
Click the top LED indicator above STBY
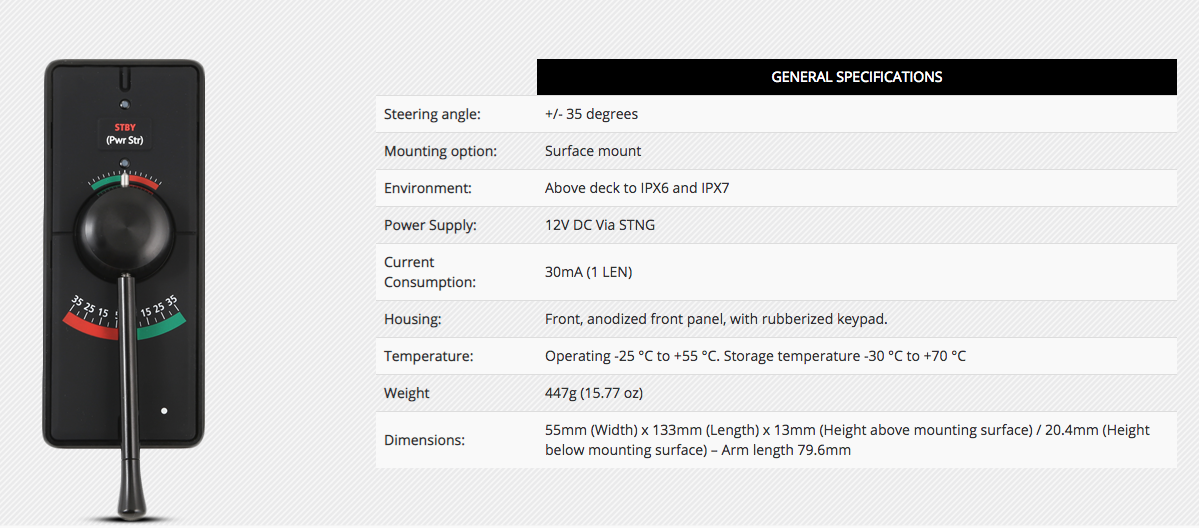[x=125, y=103]
